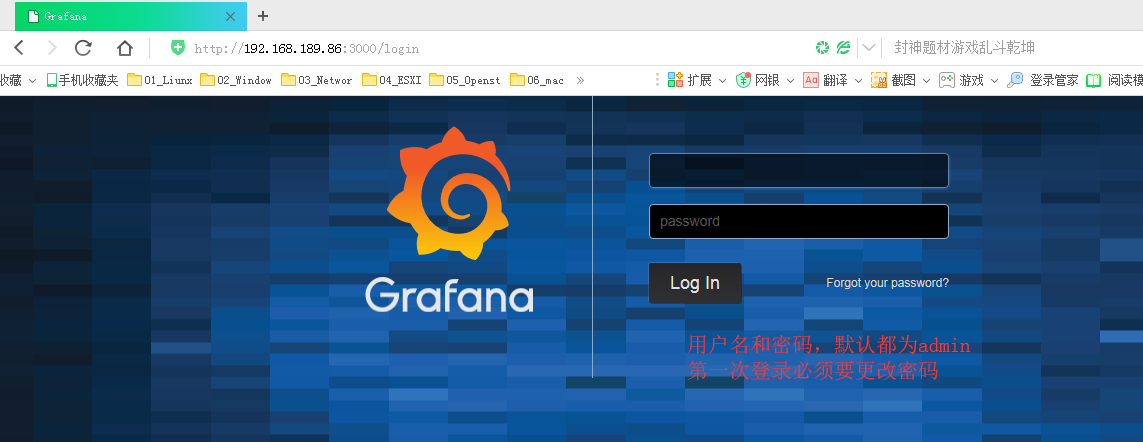Select the Grafana browser tab
The width and height of the screenshot is (1143, 442).
point(130,16)
